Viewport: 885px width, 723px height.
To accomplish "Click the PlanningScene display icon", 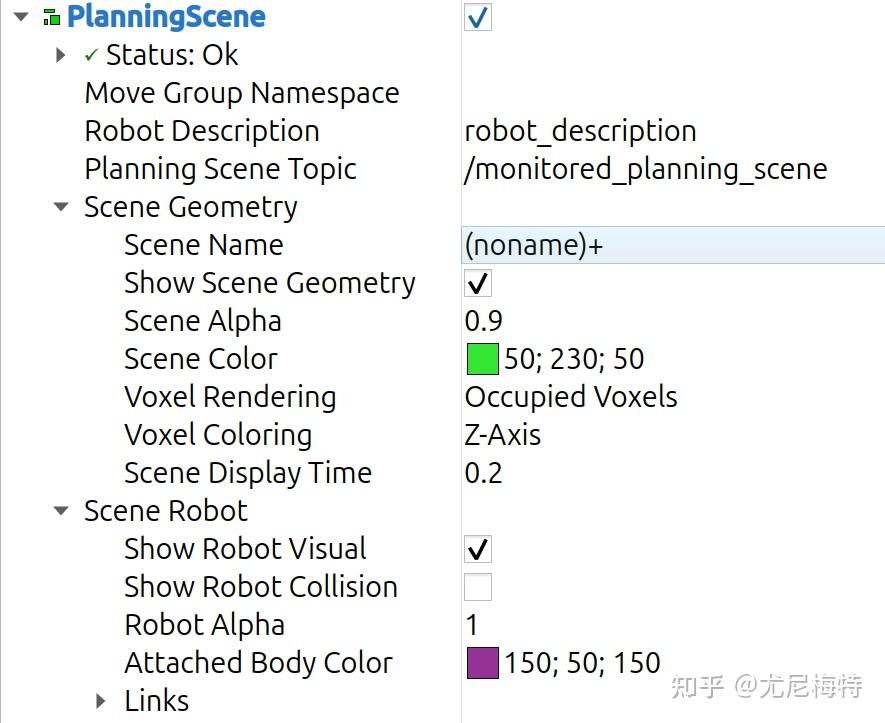I will coord(51,17).
